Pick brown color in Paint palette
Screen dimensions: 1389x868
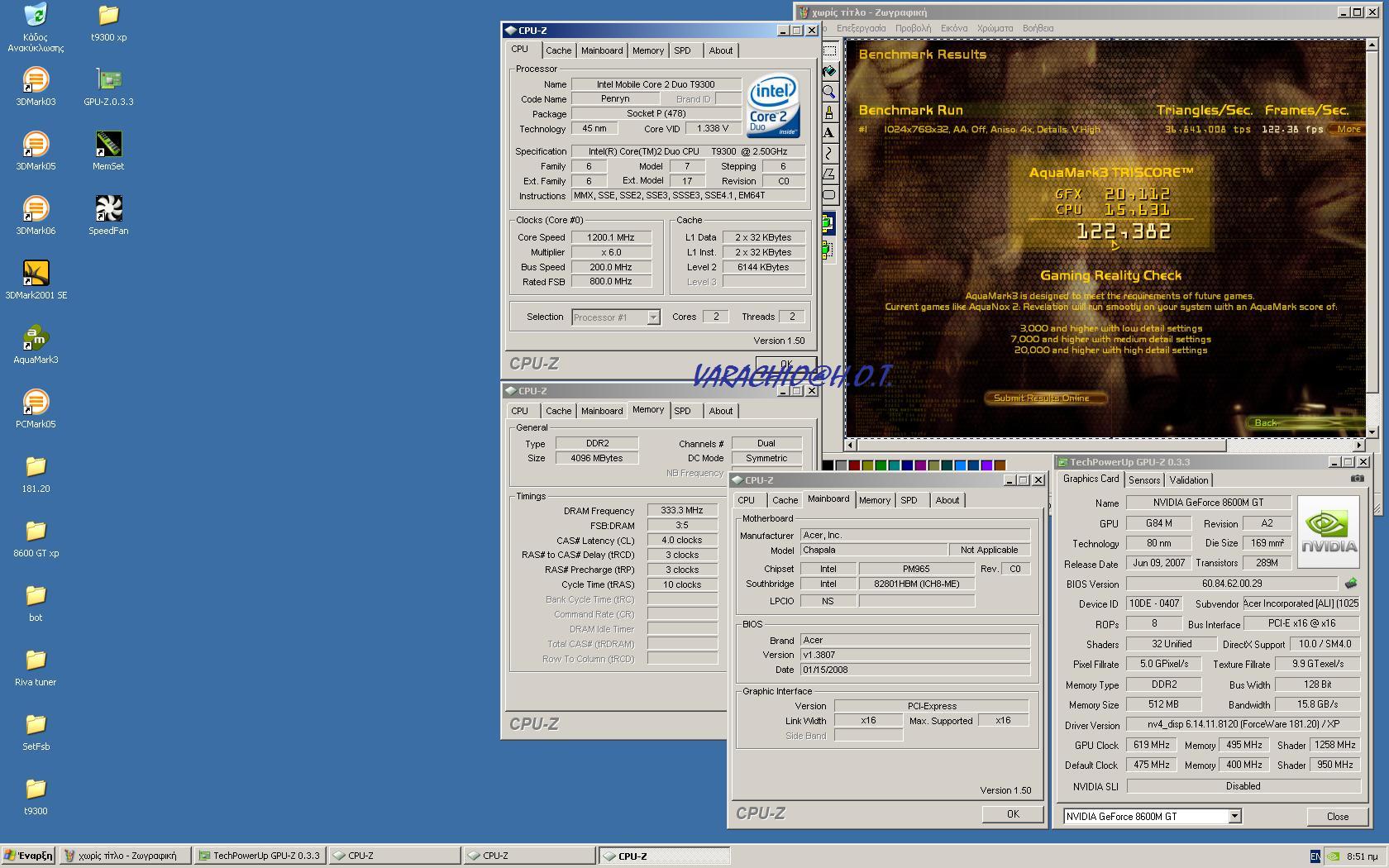pos(1000,465)
